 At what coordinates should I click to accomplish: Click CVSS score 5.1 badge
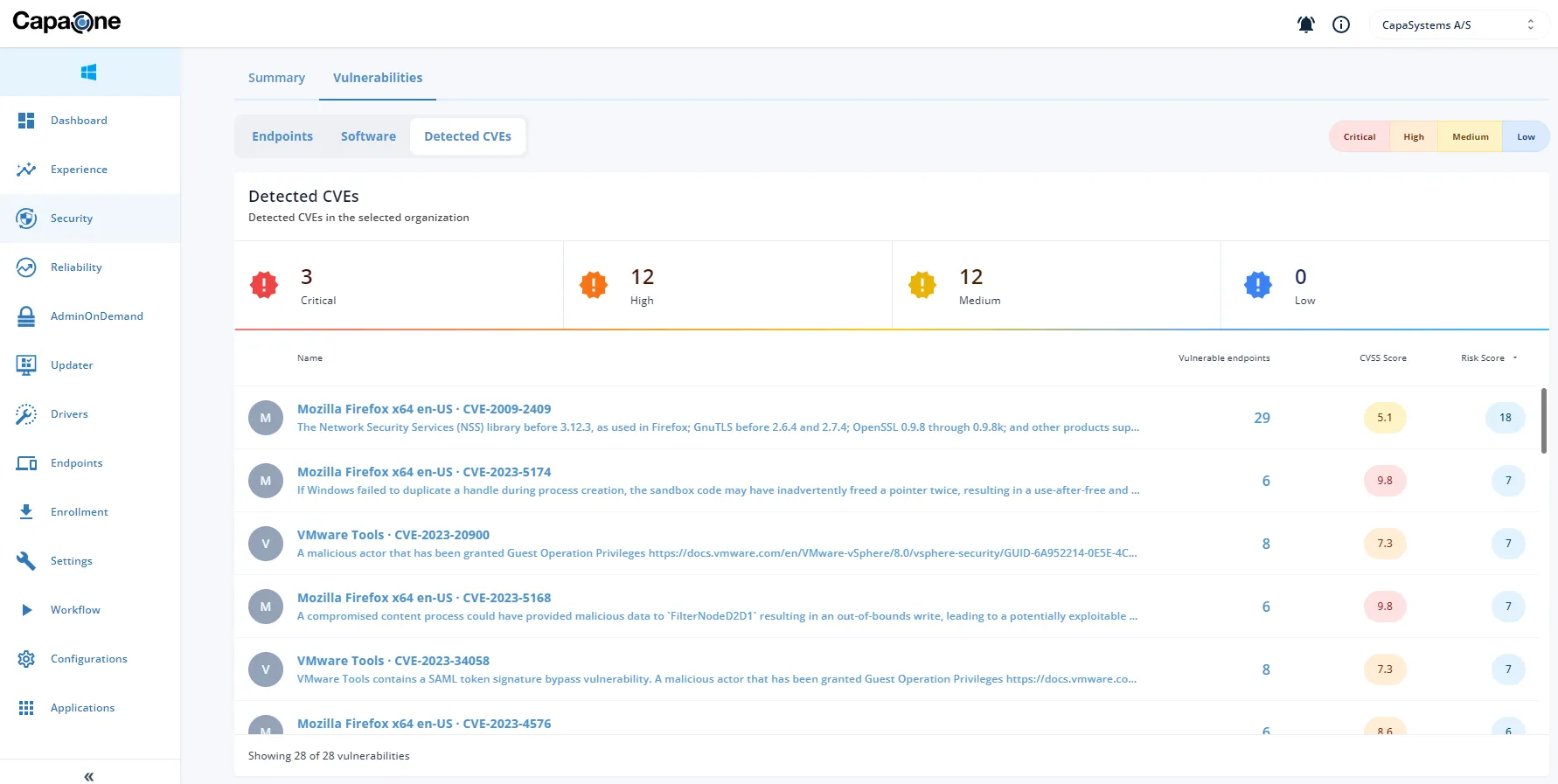[1385, 418]
